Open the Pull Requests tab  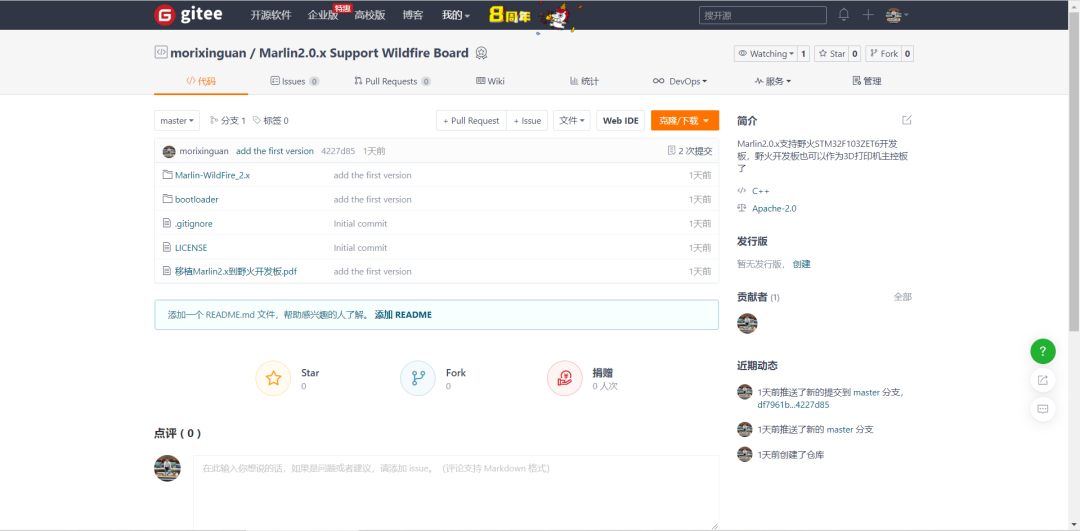click(393, 81)
